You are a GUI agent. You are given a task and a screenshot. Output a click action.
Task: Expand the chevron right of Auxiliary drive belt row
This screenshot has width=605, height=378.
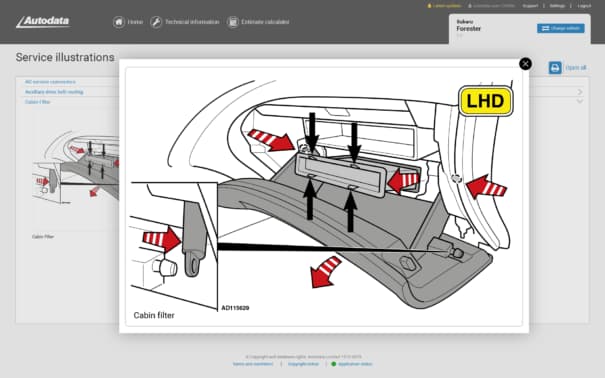coord(580,92)
